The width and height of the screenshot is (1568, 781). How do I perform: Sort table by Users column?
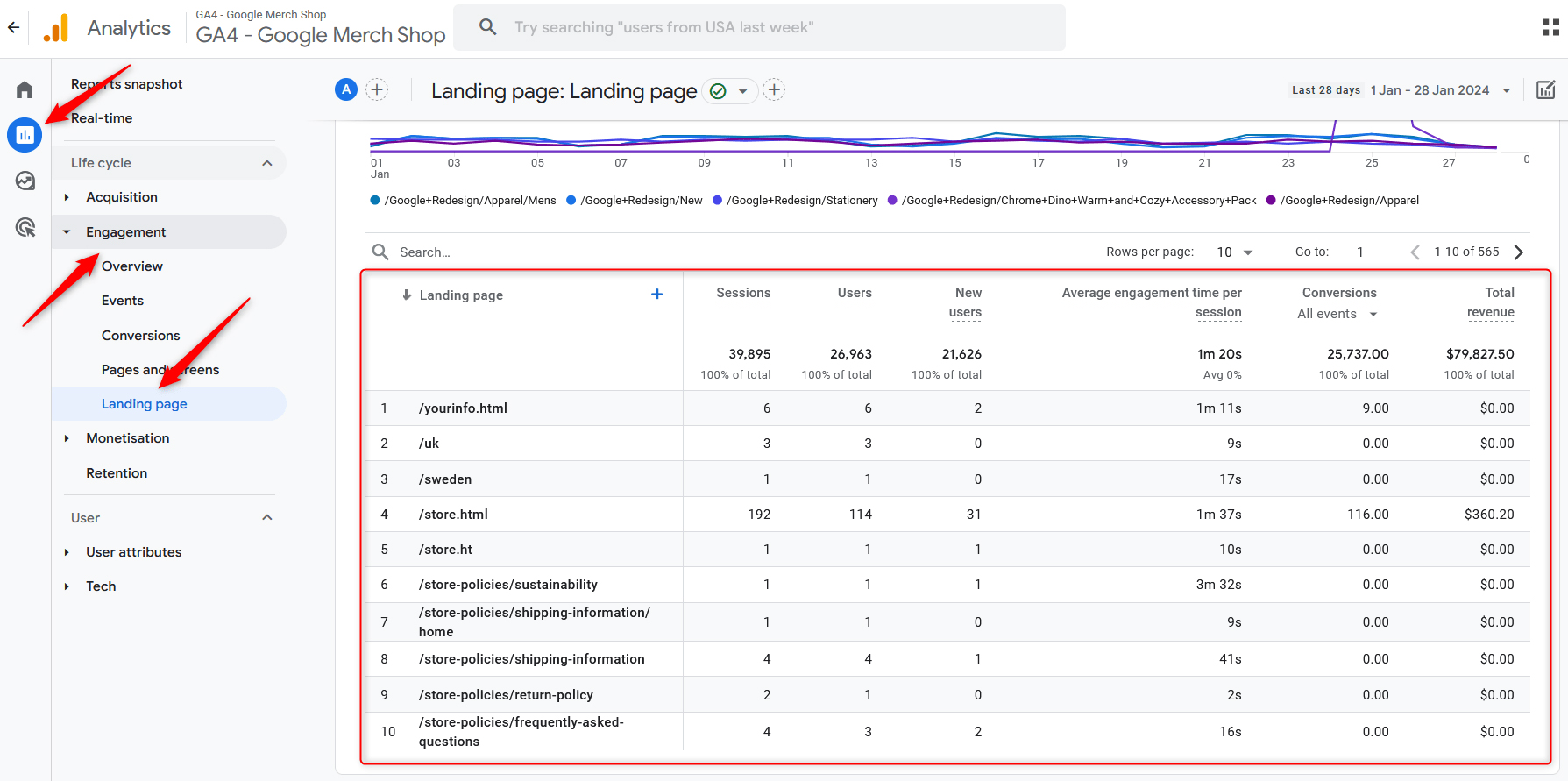coord(855,293)
